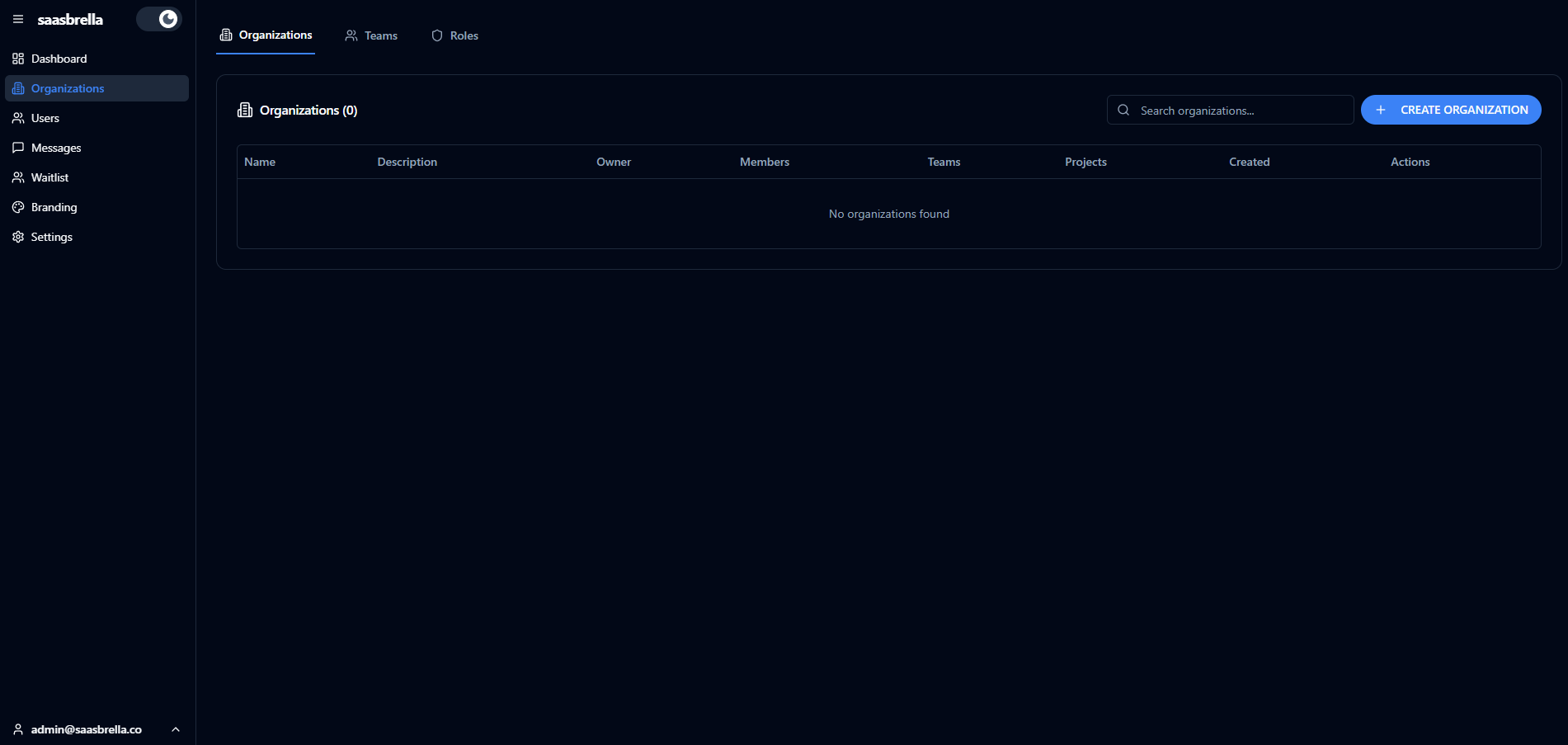Click the saasbrella logo text
Screen dimensions: 1568x745
[70, 19]
